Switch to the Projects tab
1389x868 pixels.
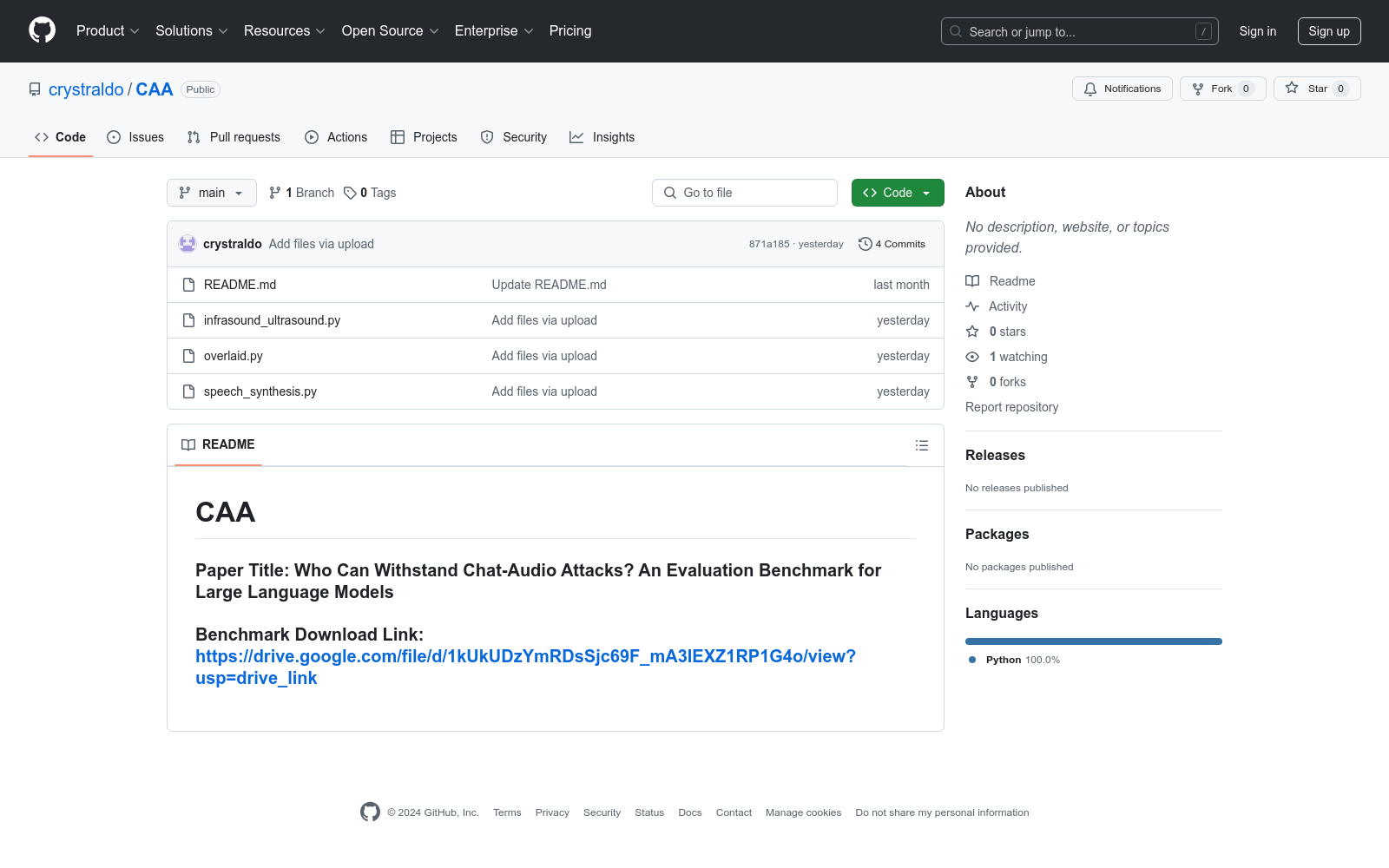[424, 137]
